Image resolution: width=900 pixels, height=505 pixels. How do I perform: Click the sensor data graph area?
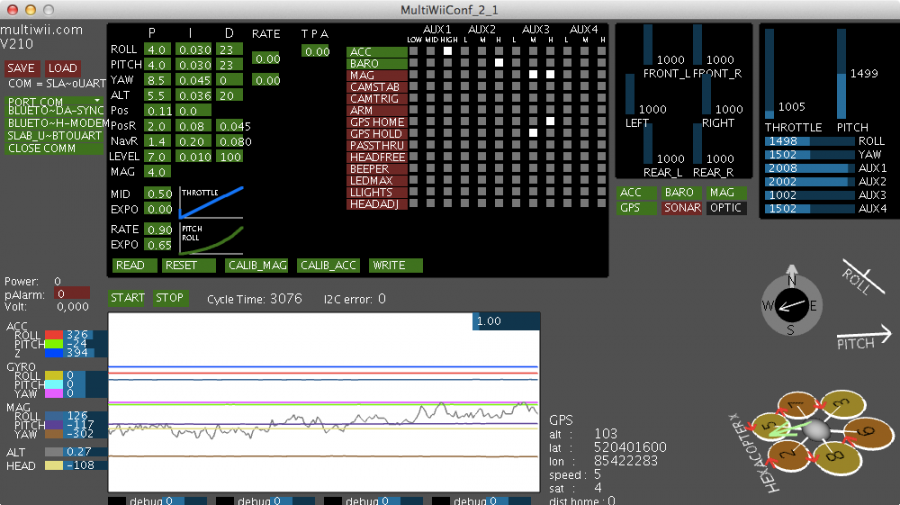(324, 402)
